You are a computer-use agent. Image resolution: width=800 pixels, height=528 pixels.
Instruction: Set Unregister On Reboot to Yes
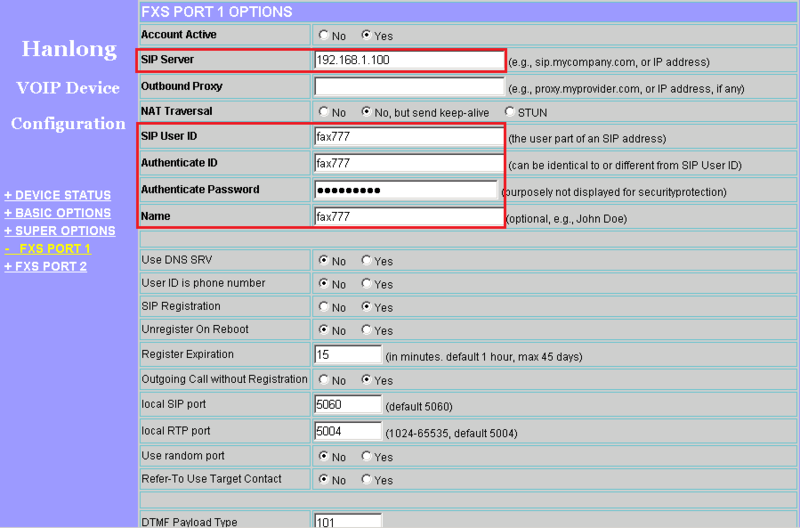(x=366, y=330)
